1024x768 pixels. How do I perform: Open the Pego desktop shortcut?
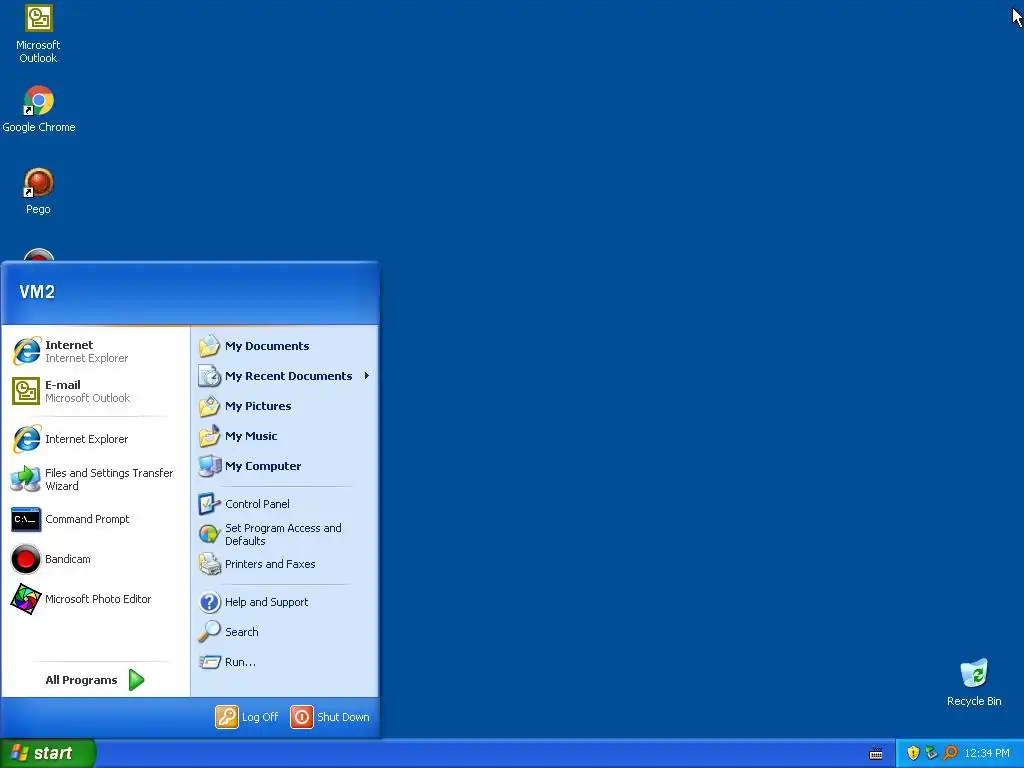(39, 191)
